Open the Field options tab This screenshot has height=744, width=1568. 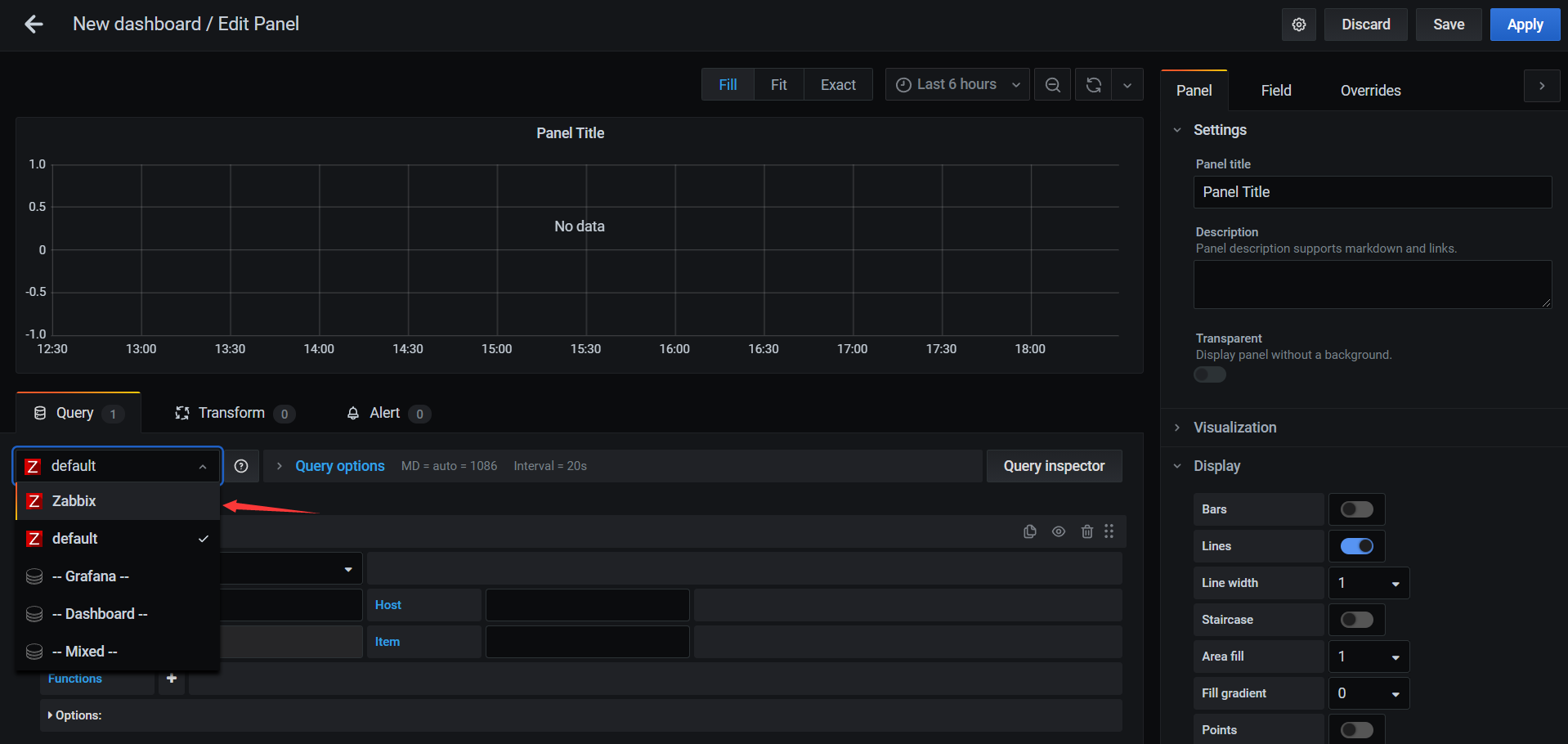[x=1276, y=91]
